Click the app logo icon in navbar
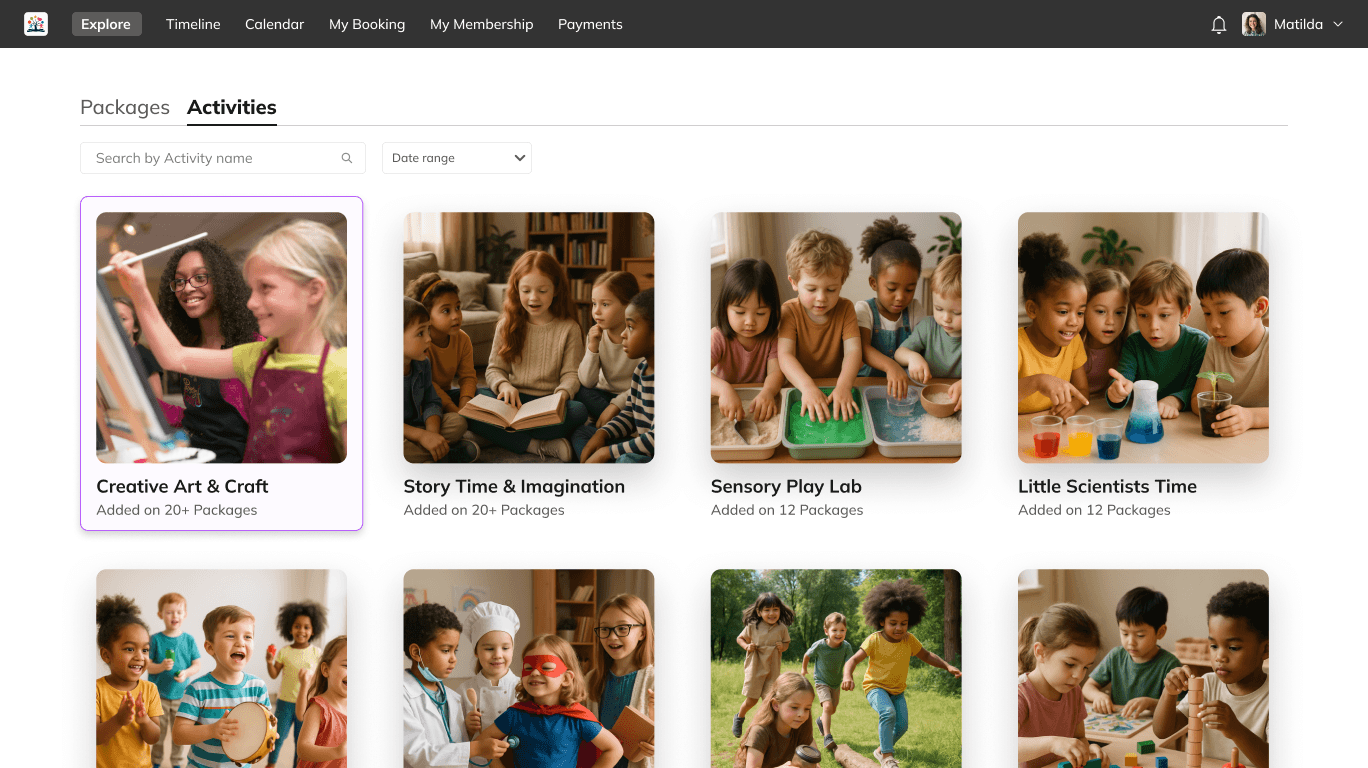 36,24
